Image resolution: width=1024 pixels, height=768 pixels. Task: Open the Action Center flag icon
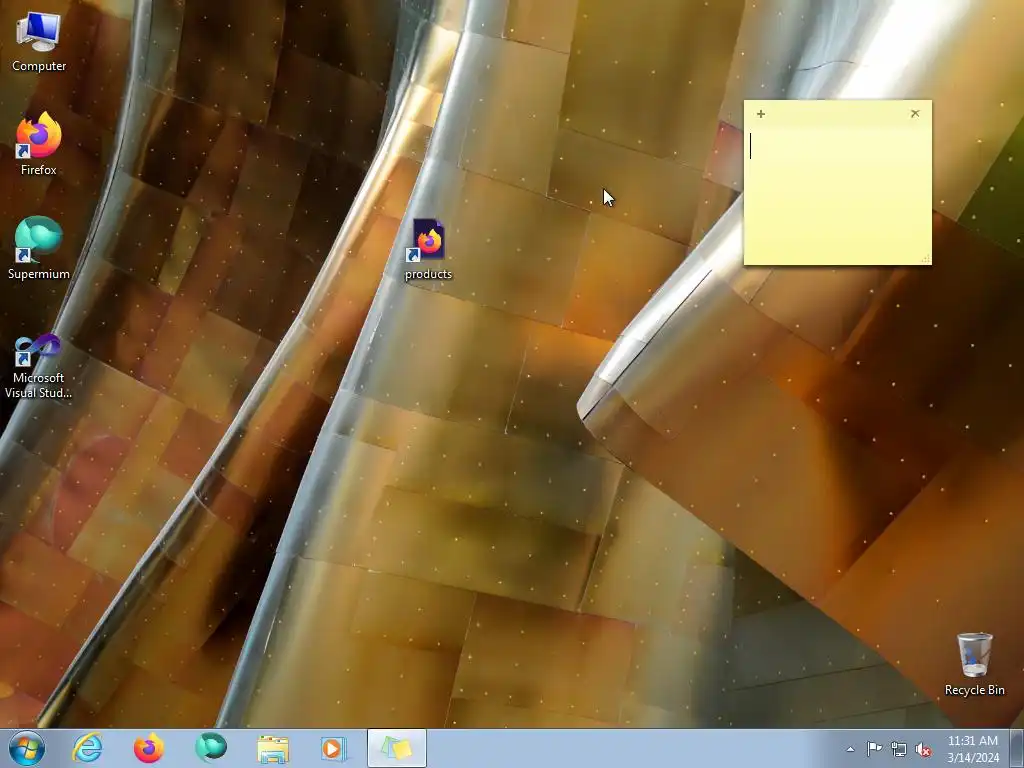(874, 749)
